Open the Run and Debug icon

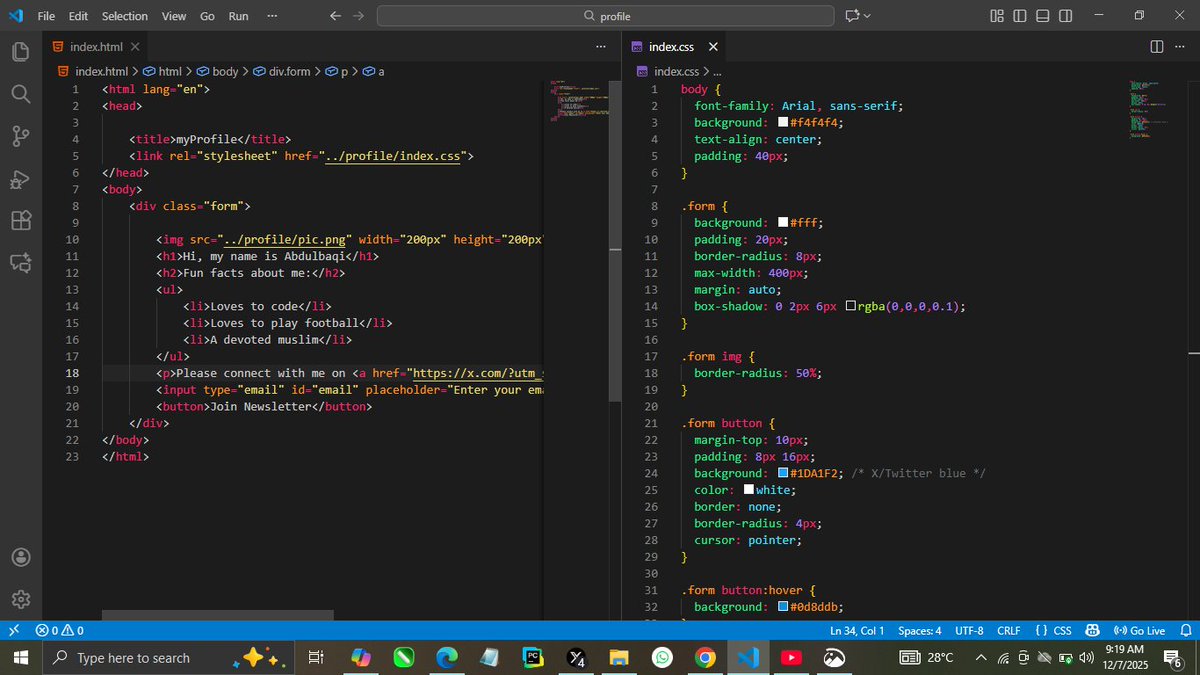coord(20,180)
